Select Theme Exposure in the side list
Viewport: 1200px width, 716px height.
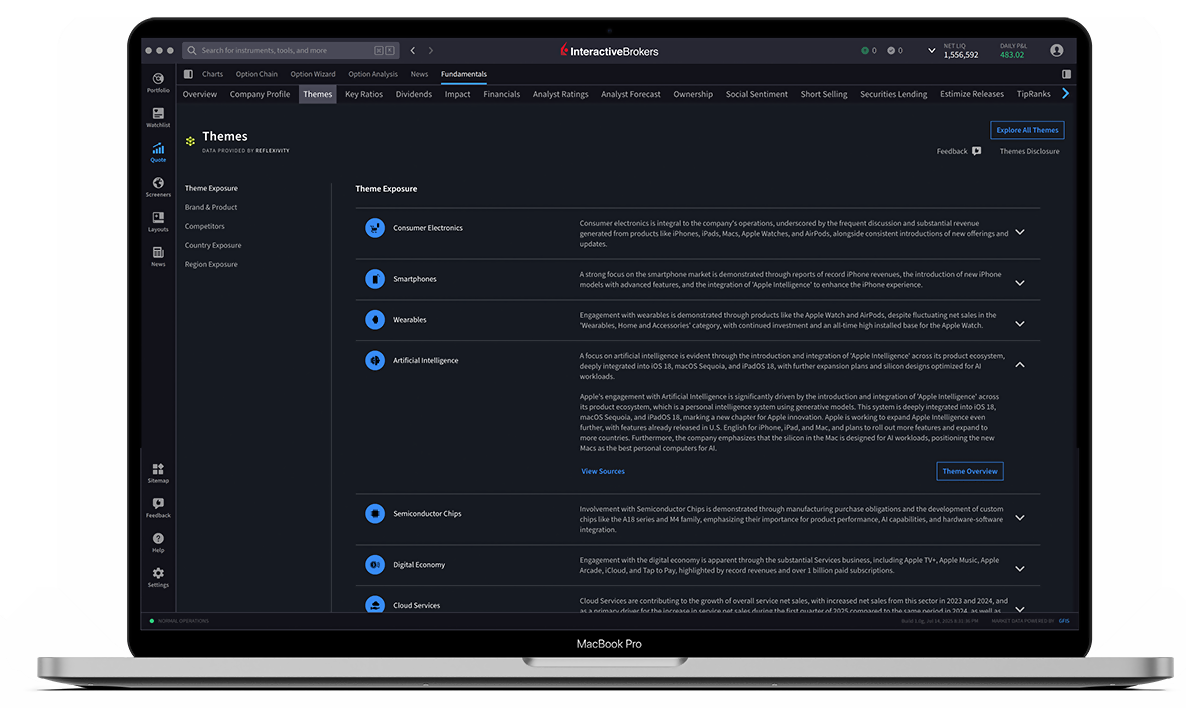[211, 188]
